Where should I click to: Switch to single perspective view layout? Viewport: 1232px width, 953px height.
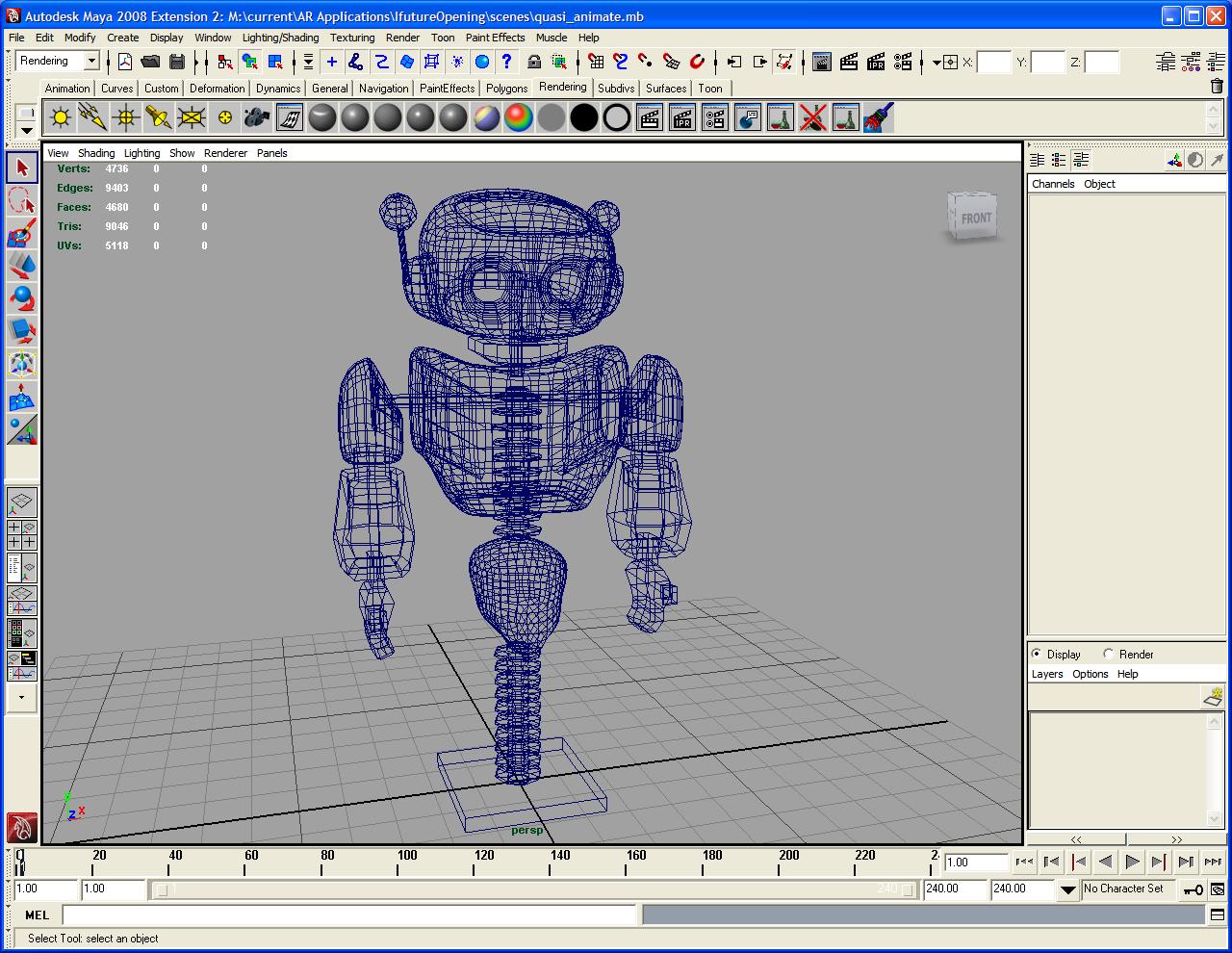tap(22, 502)
